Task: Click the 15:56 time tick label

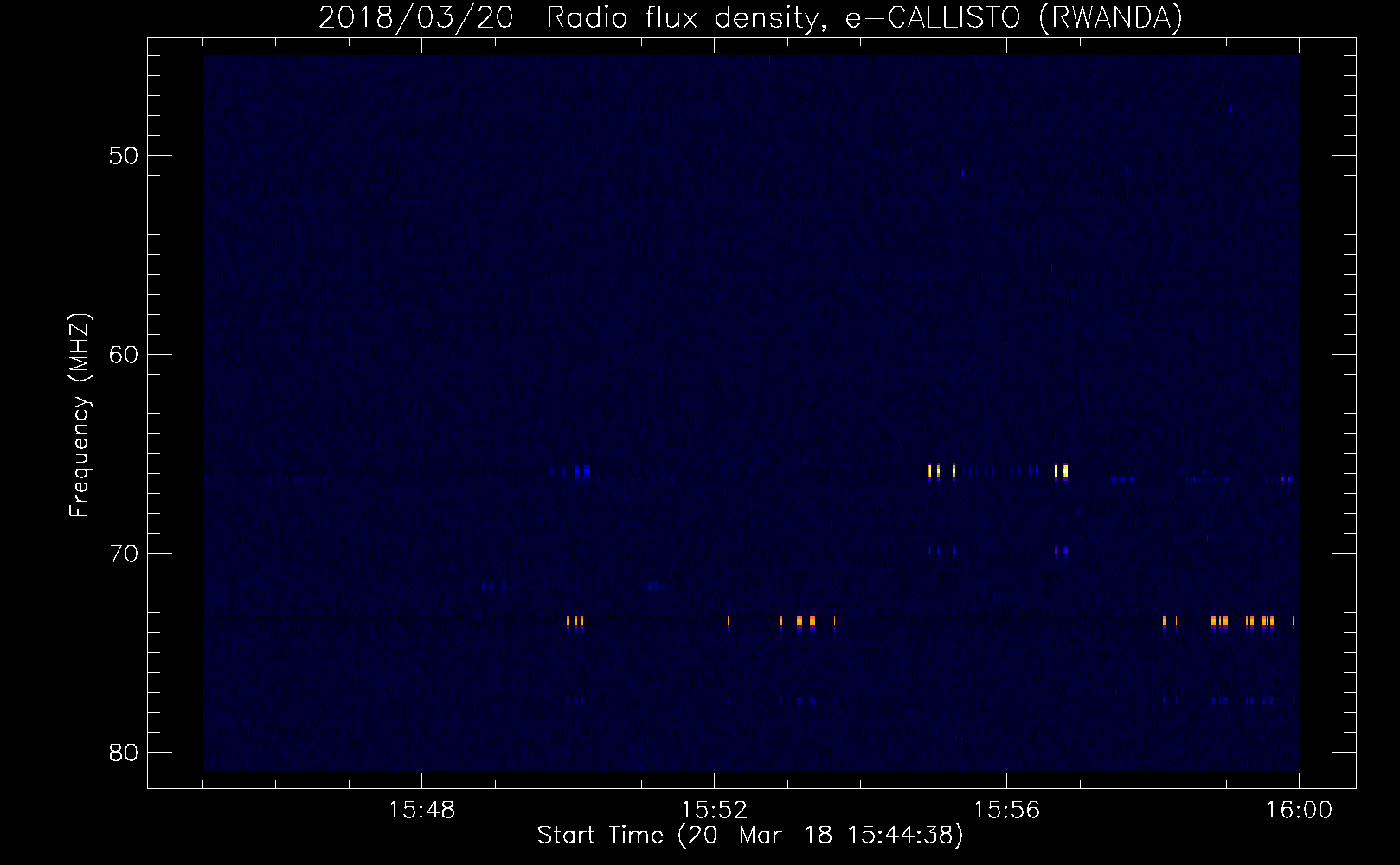Action: coord(1006,811)
